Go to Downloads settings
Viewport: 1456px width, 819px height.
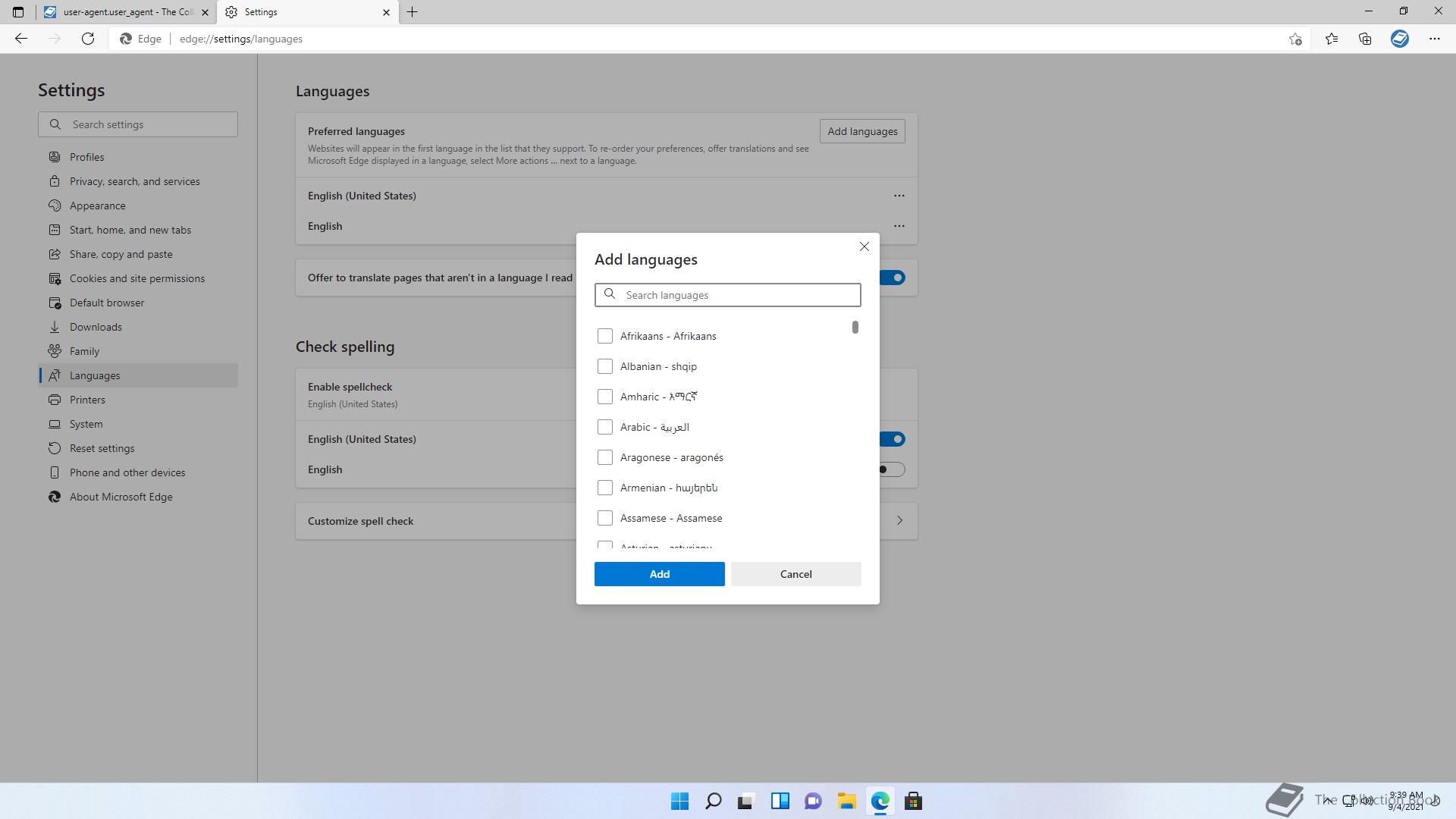(138, 327)
